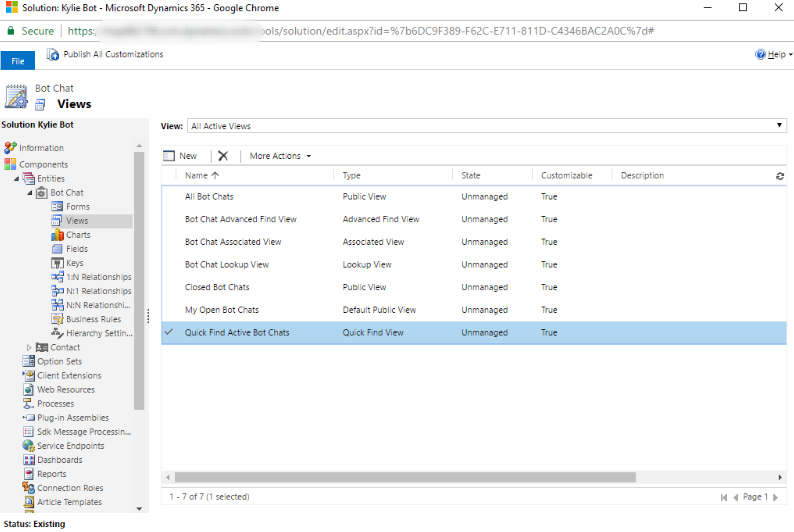Open the View selector dropdown
This screenshot has width=794, height=532.
(x=487, y=126)
